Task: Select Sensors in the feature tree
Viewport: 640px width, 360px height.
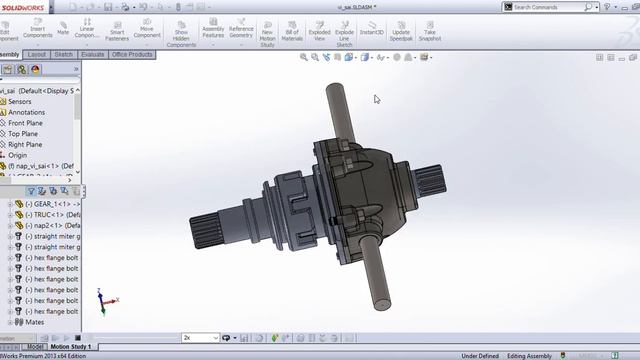Action: pos(19,102)
